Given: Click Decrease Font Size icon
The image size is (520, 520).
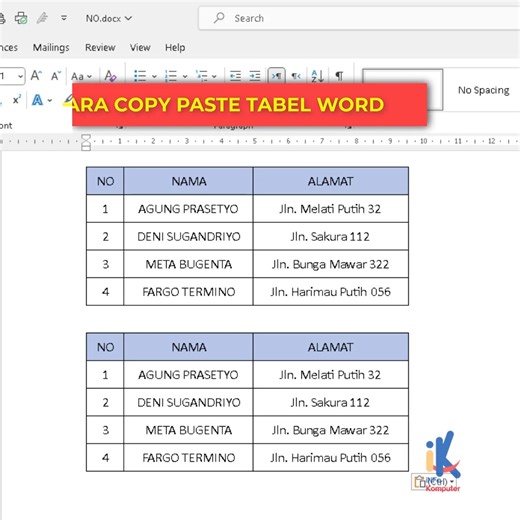Looking at the screenshot, I should click(x=56, y=76).
